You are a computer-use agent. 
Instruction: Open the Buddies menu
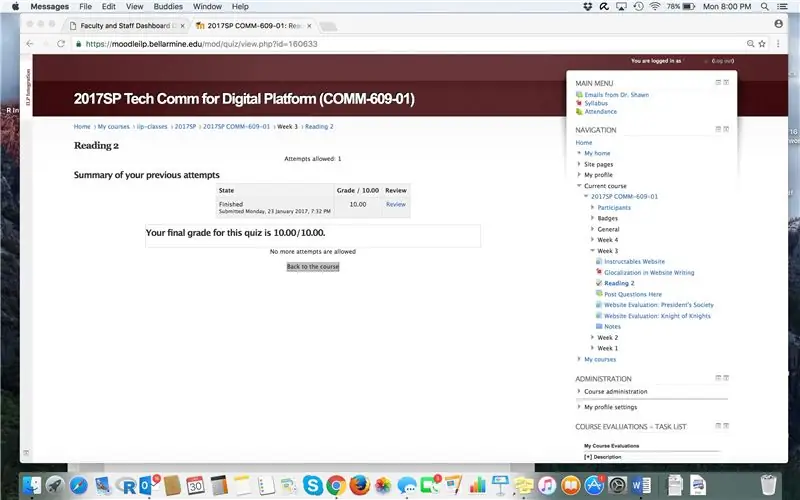click(x=168, y=7)
